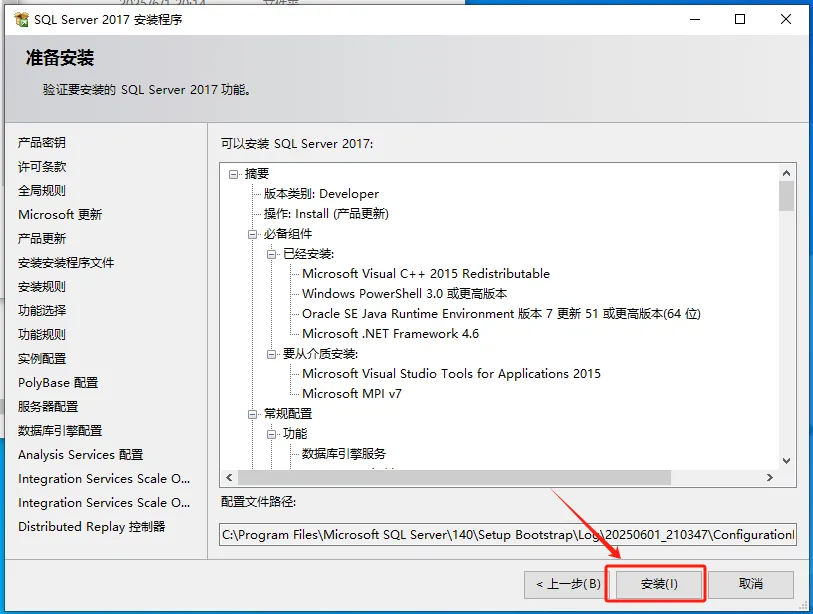Select the PolyBase 配置 sidebar step
813x614 pixels.
58,382
